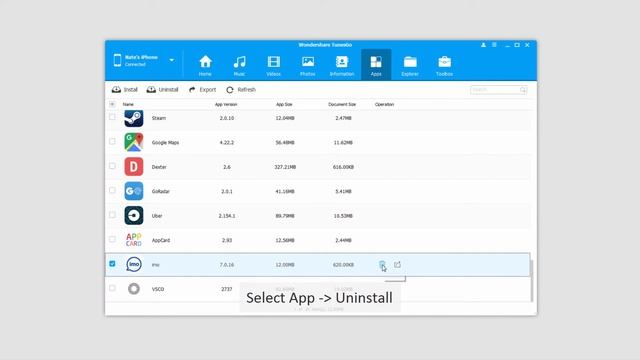Viewport: 640px width, 360px height.
Task: Click the Uber app icon
Action: pyautogui.click(x=134, y=216)
